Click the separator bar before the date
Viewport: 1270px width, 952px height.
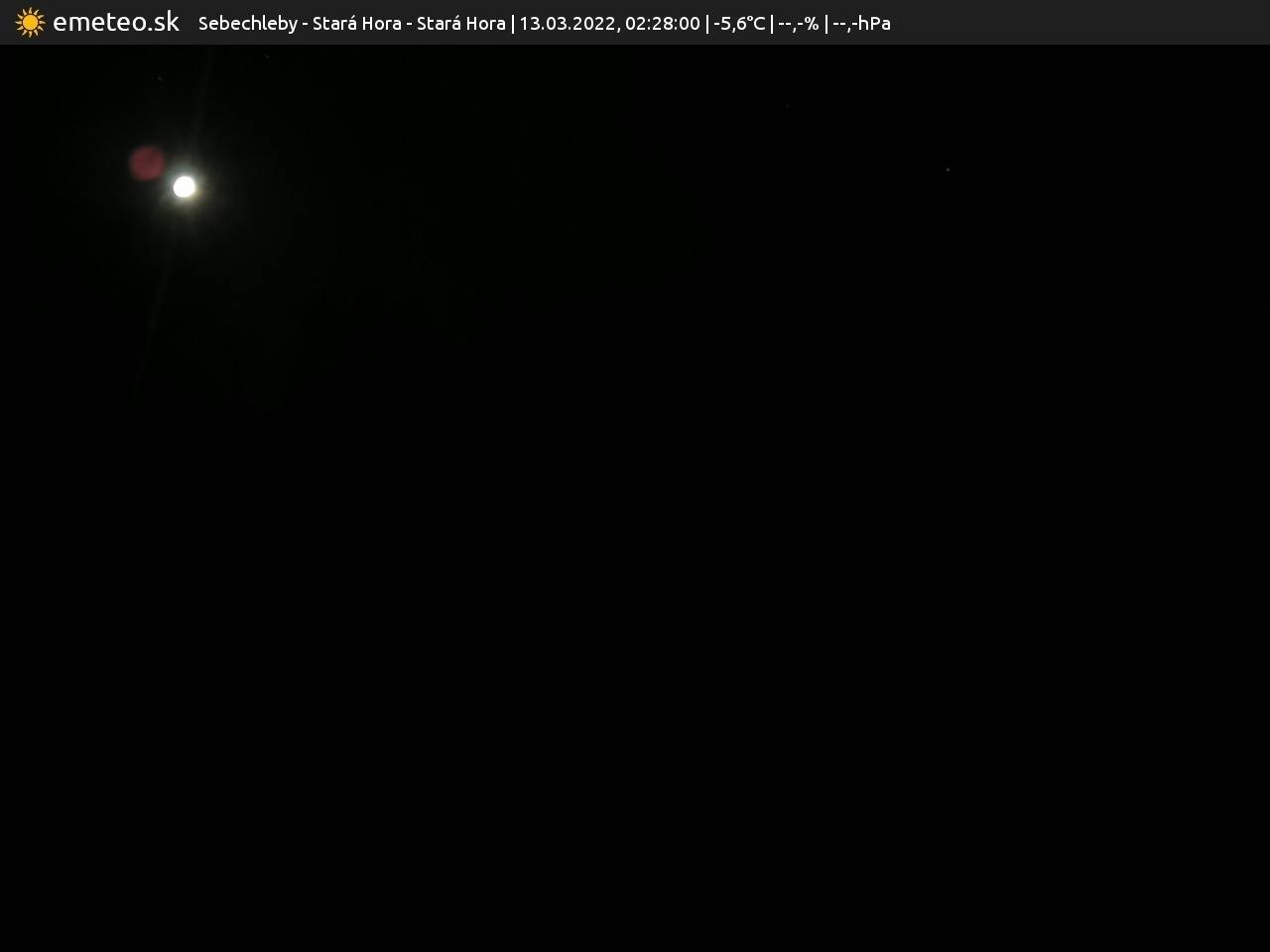pyautogui.click(x=513, y=23)
